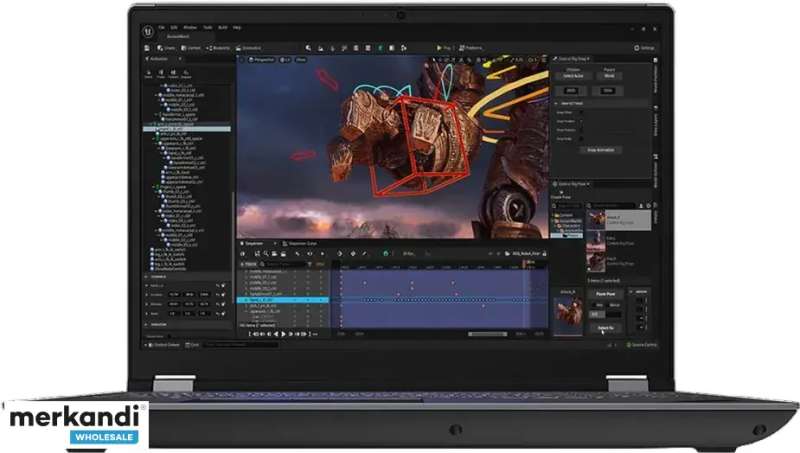Open the Window menu
800x453 pixels.
pos(190,28)
